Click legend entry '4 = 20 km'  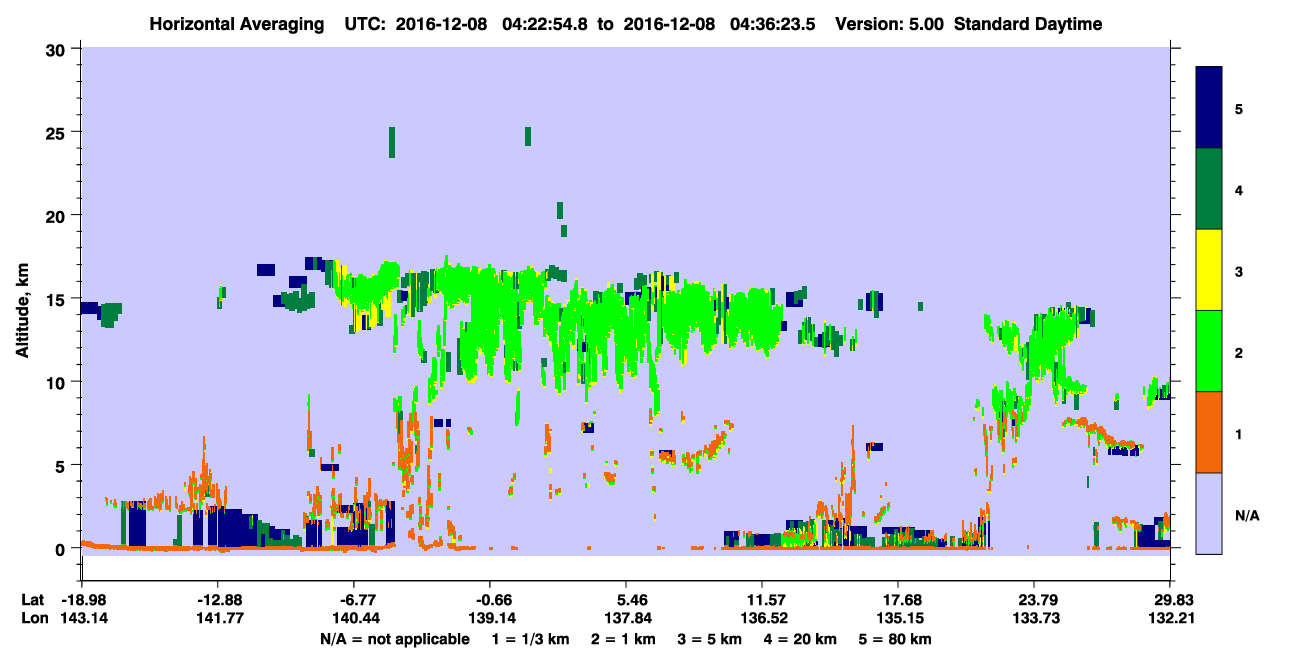click(799, 638)
